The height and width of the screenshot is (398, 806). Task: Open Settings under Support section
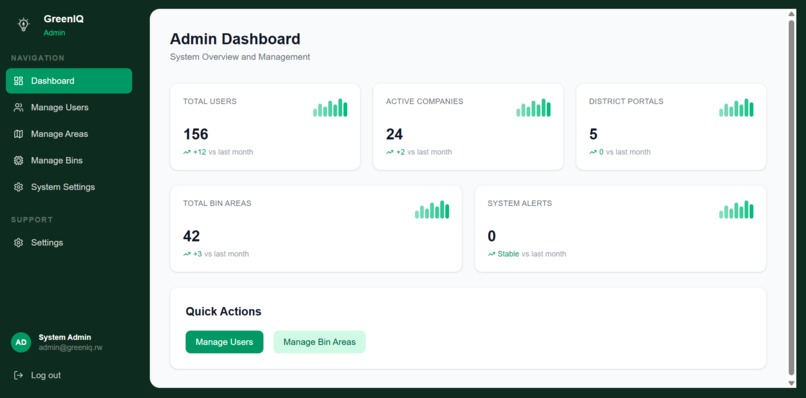69,243
